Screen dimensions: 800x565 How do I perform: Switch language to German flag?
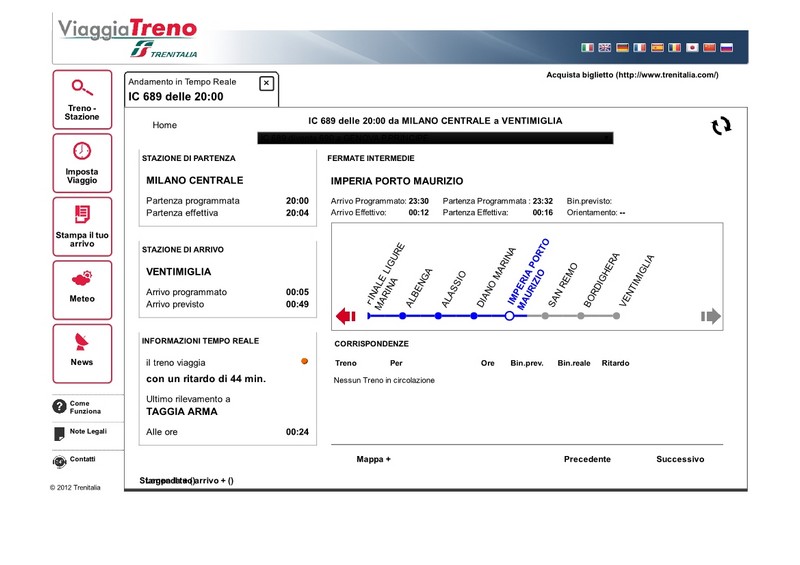tap(622, 47)
